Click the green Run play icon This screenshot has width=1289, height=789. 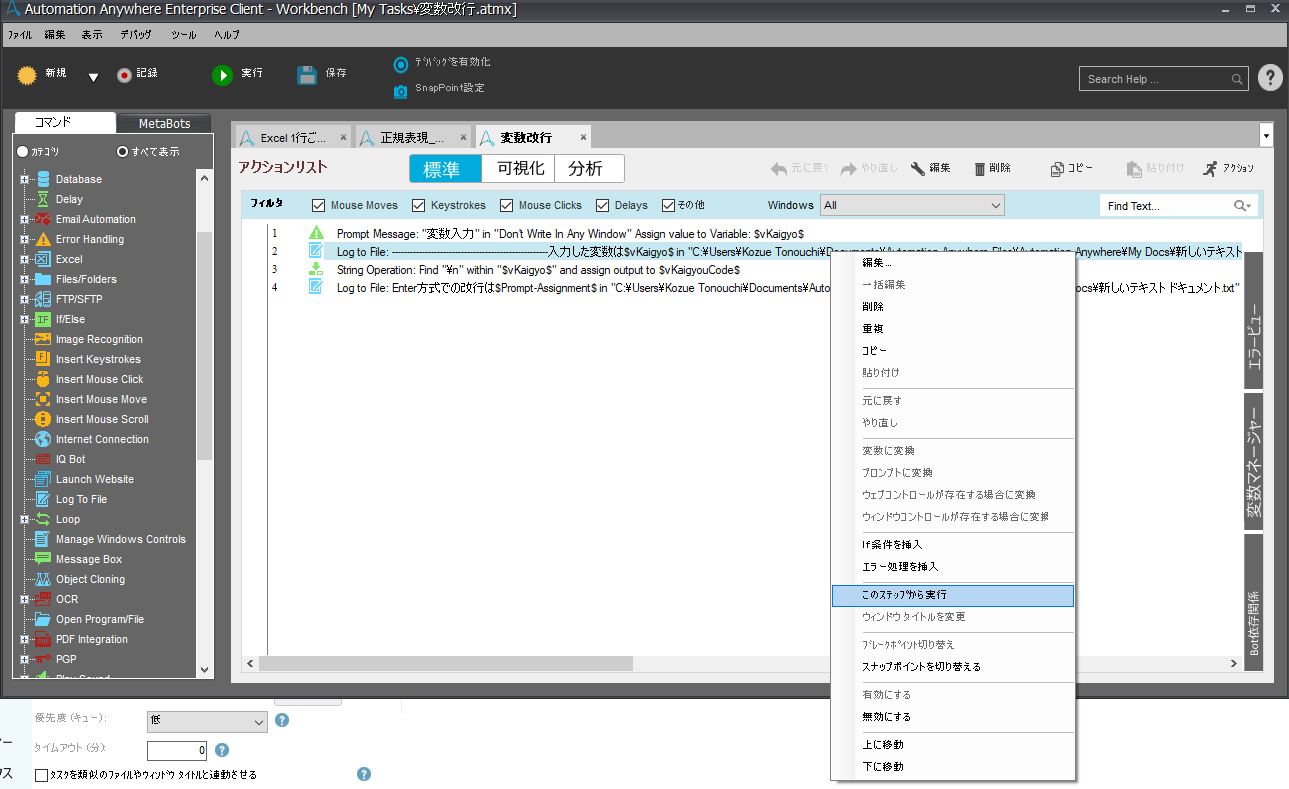[x=221, y=75]
